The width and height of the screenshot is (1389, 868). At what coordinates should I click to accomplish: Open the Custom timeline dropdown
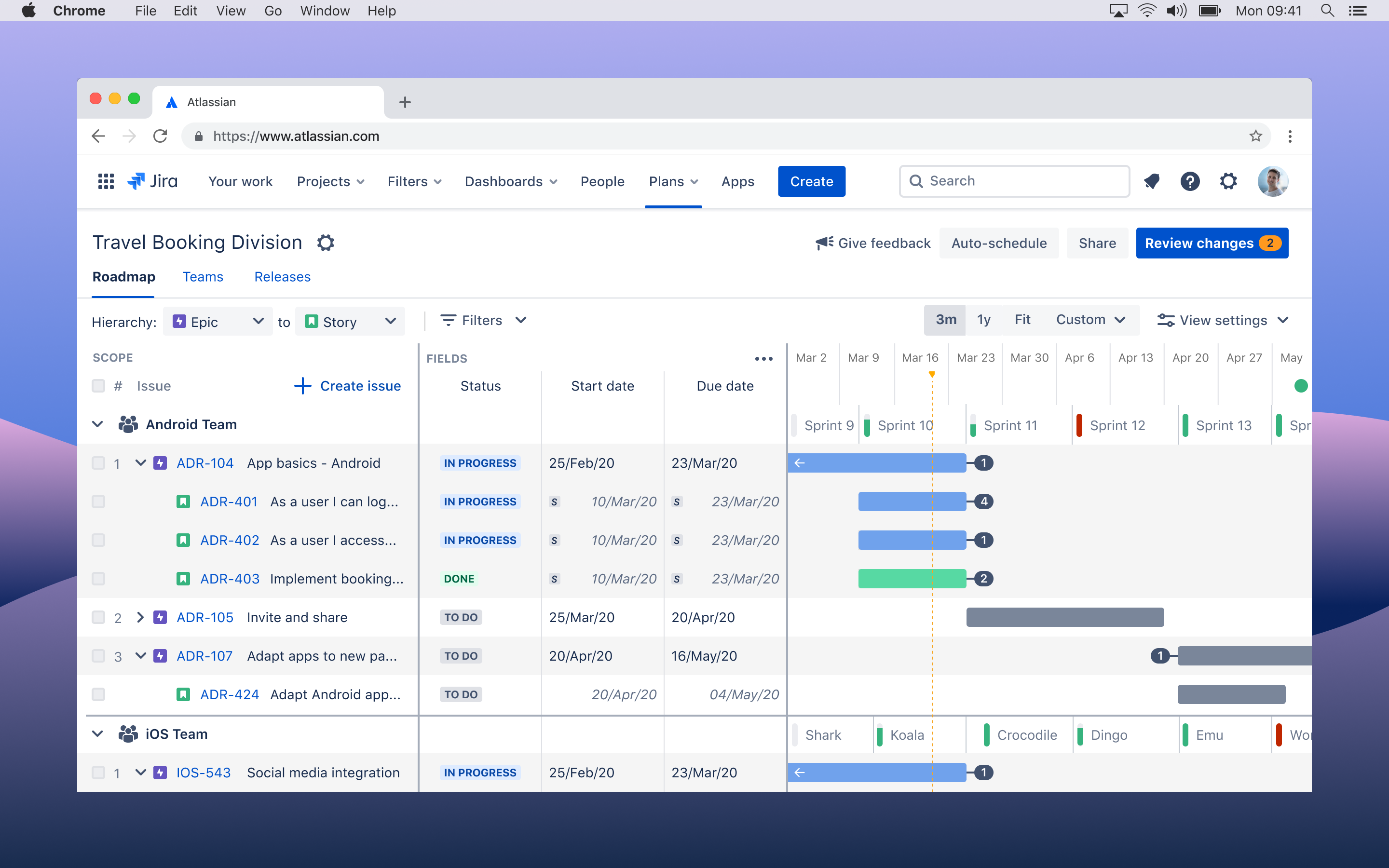coord(1090,320)
